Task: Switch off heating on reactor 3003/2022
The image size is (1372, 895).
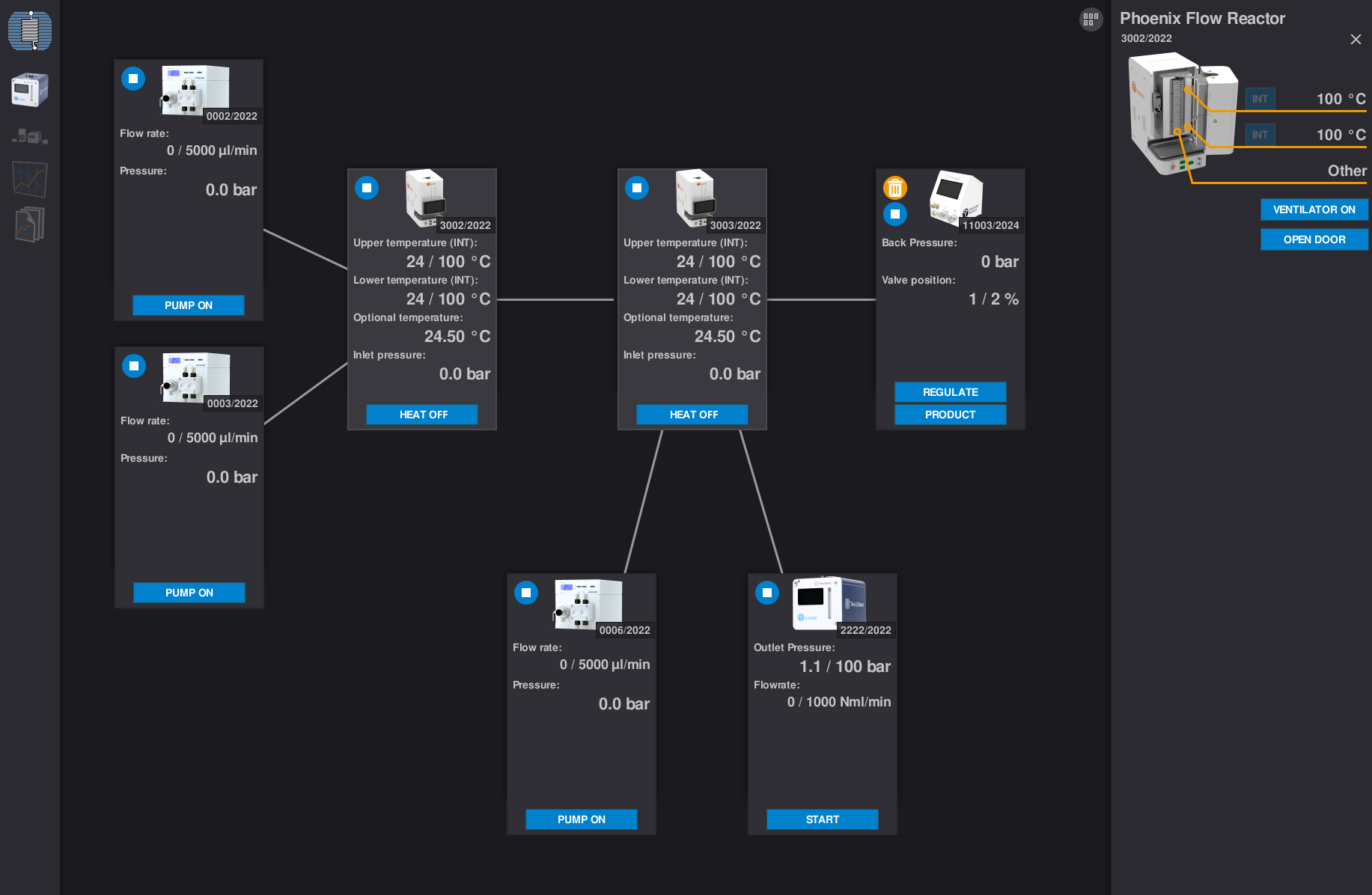Action: [693, 415]
